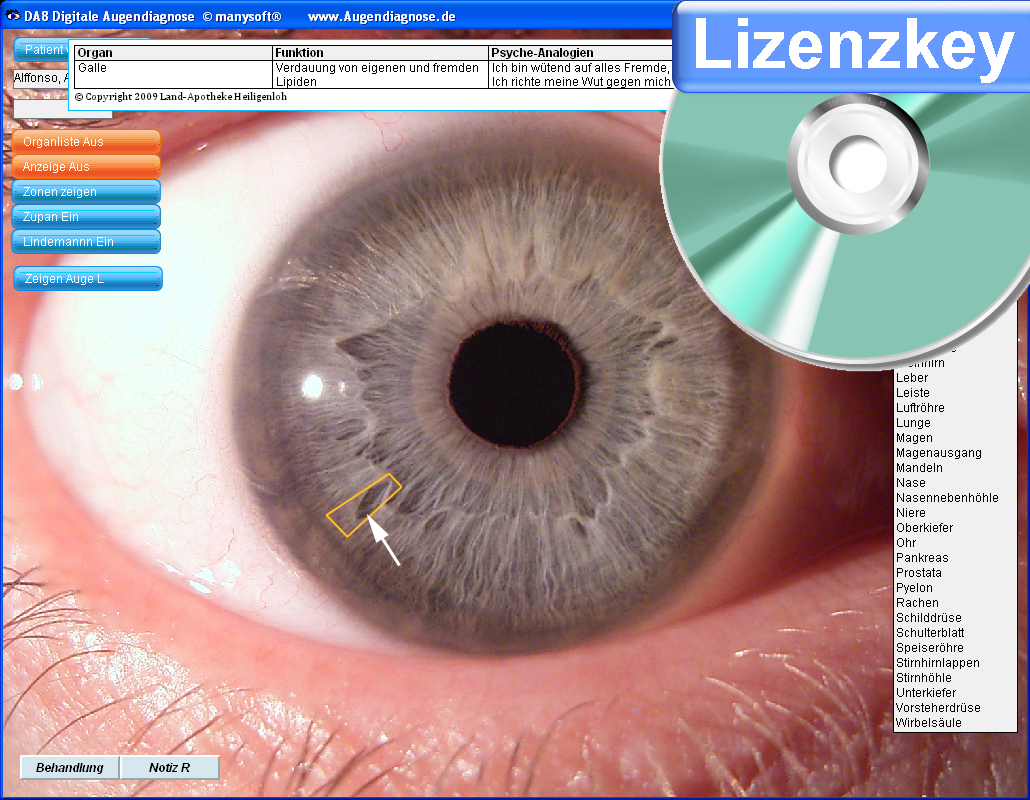
Task: Enable the Zupan Ein overlay
Action: (86, 217)
